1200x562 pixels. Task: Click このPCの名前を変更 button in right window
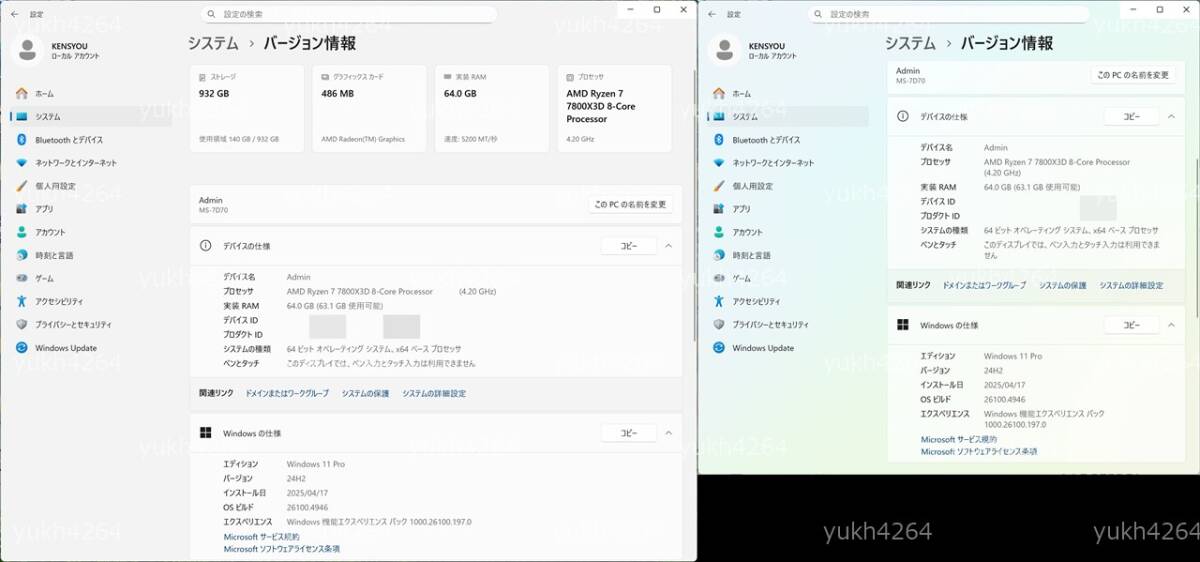(1132, 75)
